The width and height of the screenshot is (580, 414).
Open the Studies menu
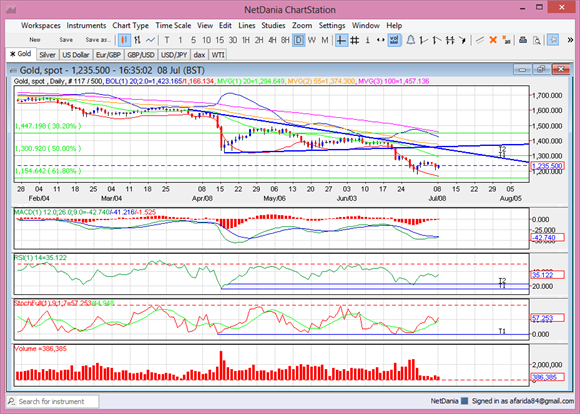tap(273, 26)
